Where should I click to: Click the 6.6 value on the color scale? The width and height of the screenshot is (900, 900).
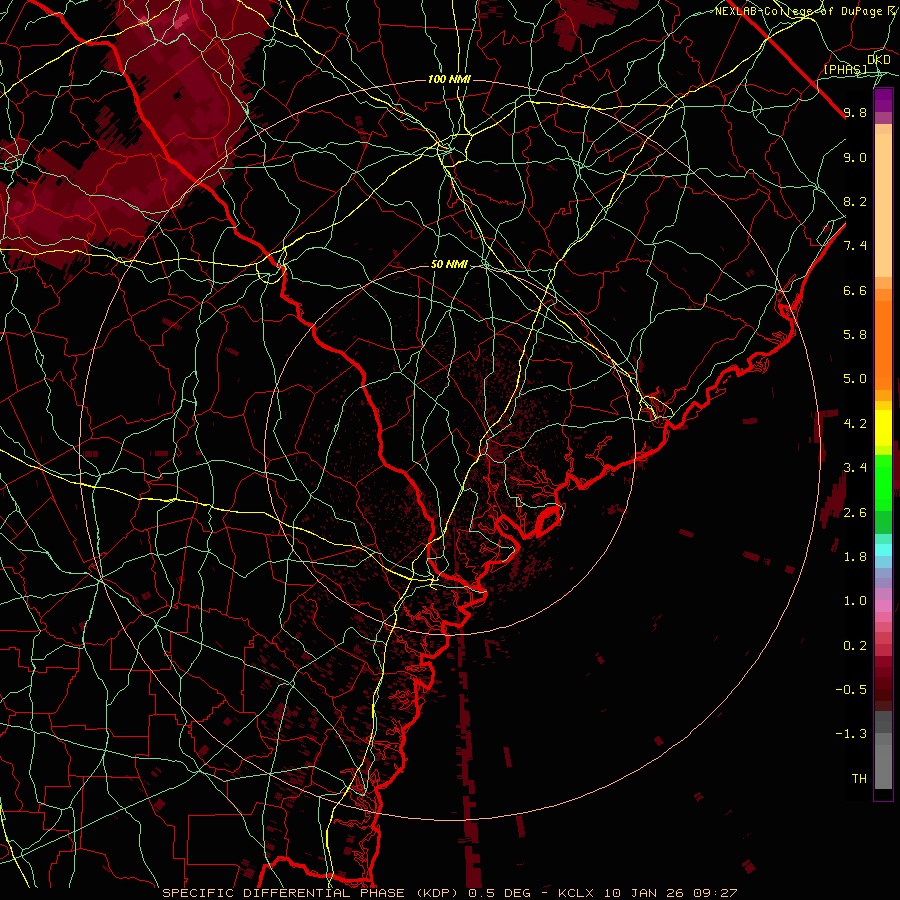[x=855, y=291]
